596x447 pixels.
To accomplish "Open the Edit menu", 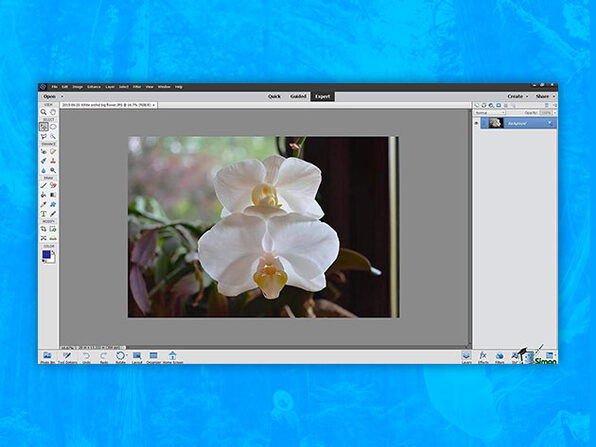I will click(65, 87).
